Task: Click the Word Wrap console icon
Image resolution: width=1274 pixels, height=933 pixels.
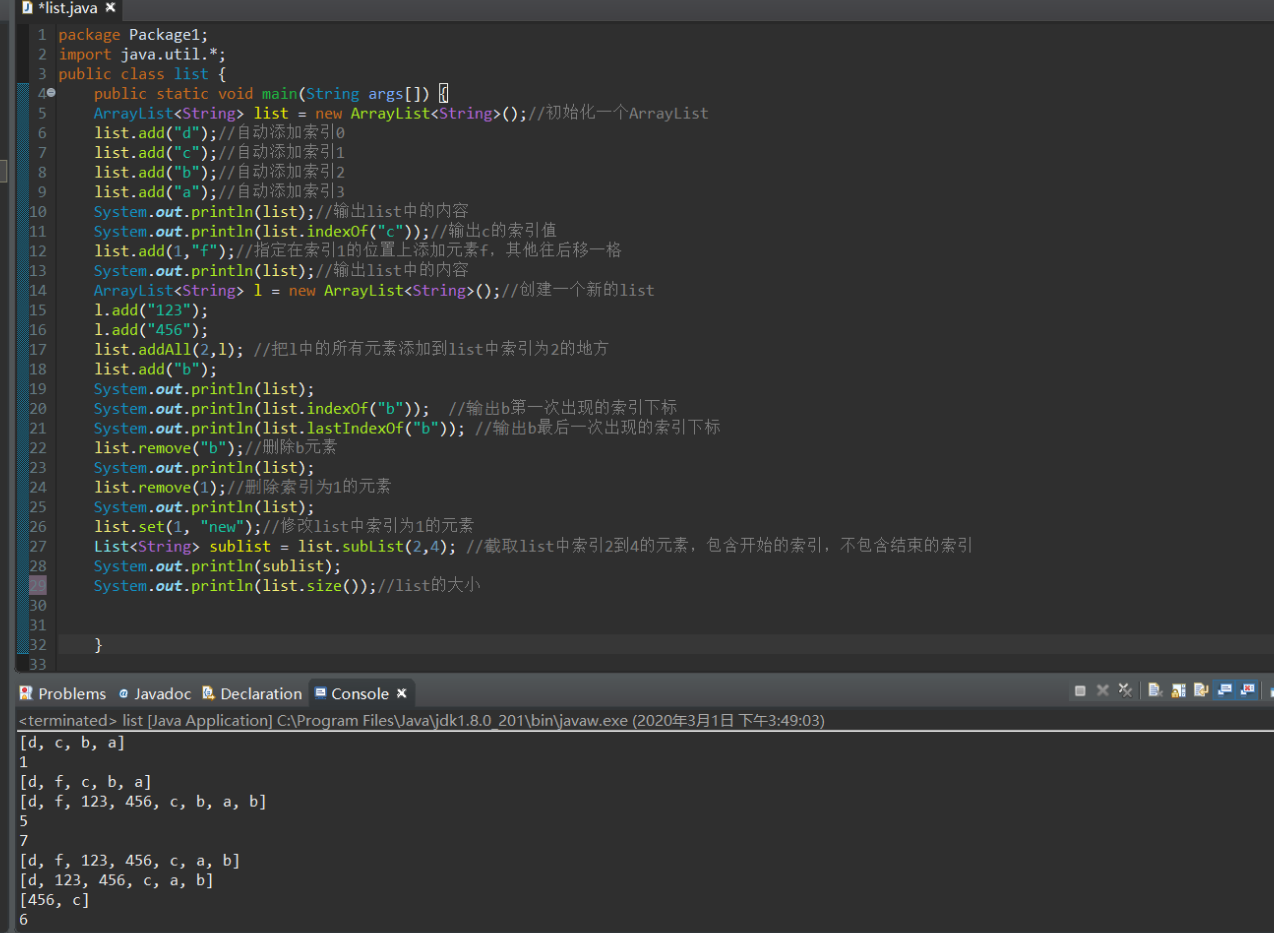Action: pyautogui.click(x=1201, y=691)
